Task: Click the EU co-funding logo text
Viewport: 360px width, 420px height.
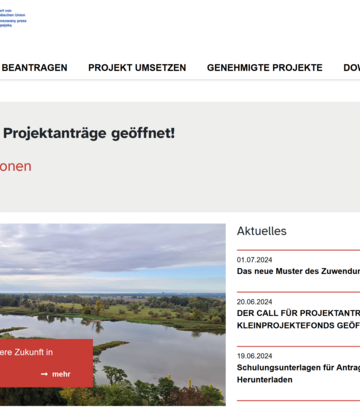Action: point(13,18)
